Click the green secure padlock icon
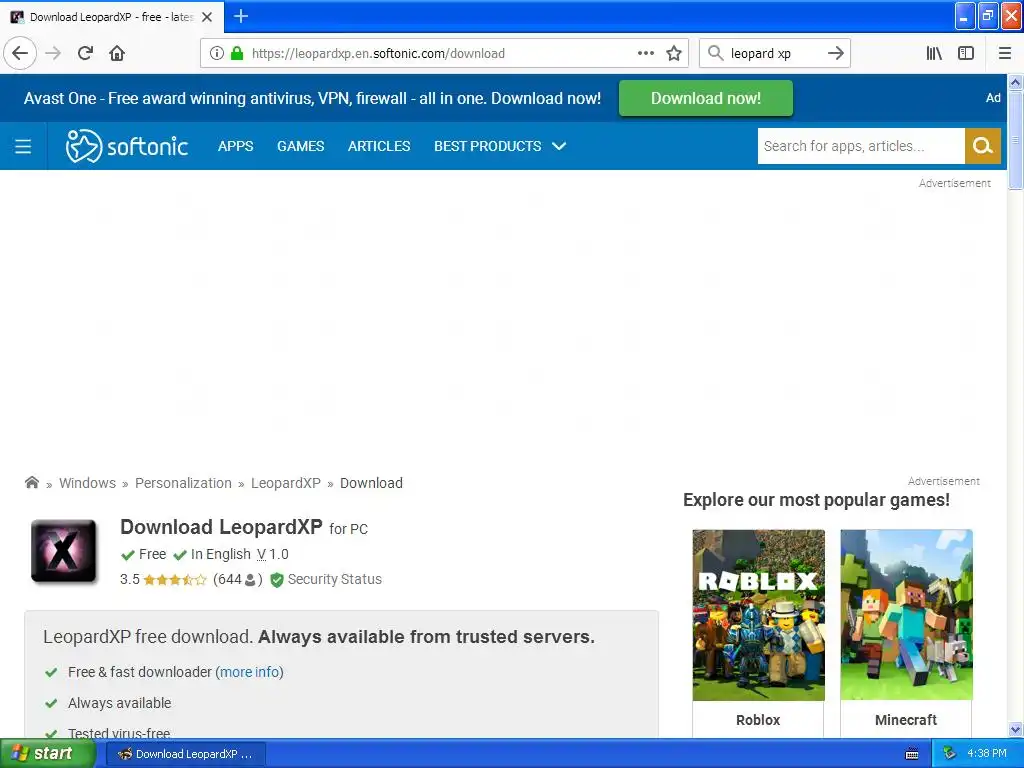 [x=238, y=53]
